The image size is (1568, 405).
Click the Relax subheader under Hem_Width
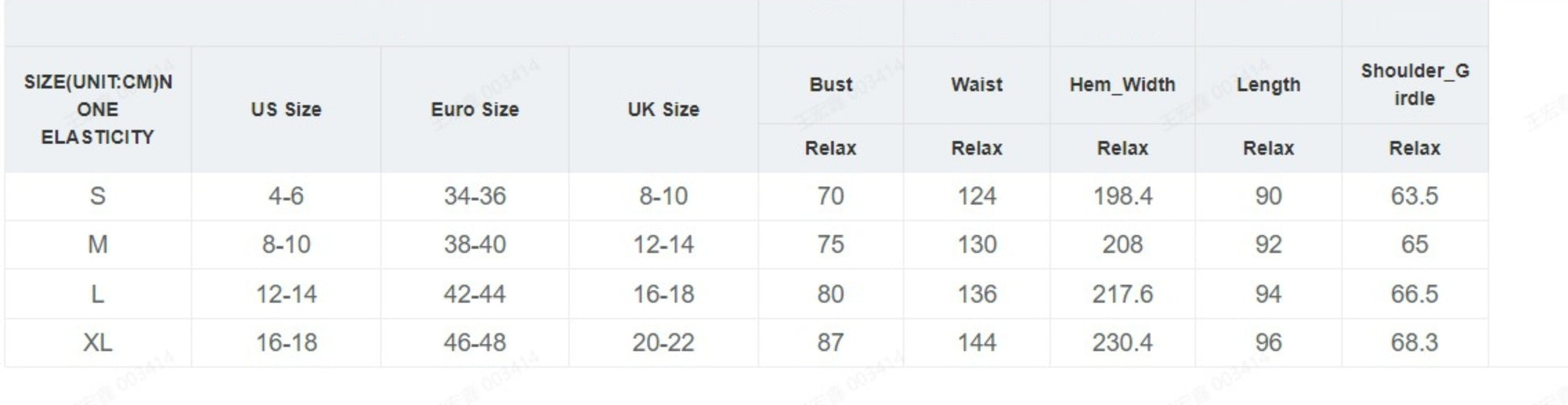[x=1122, y=148]
